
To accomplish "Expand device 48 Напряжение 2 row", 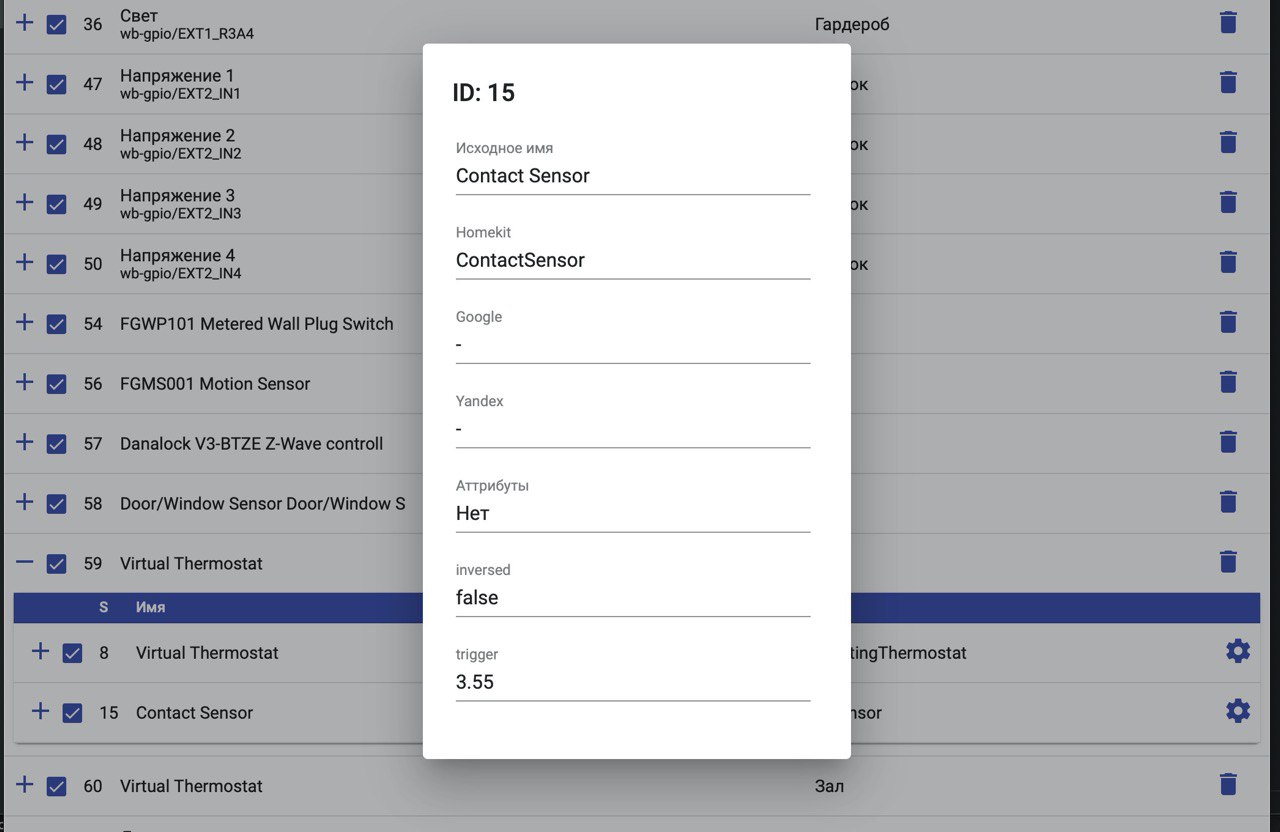I will (25, 142).
